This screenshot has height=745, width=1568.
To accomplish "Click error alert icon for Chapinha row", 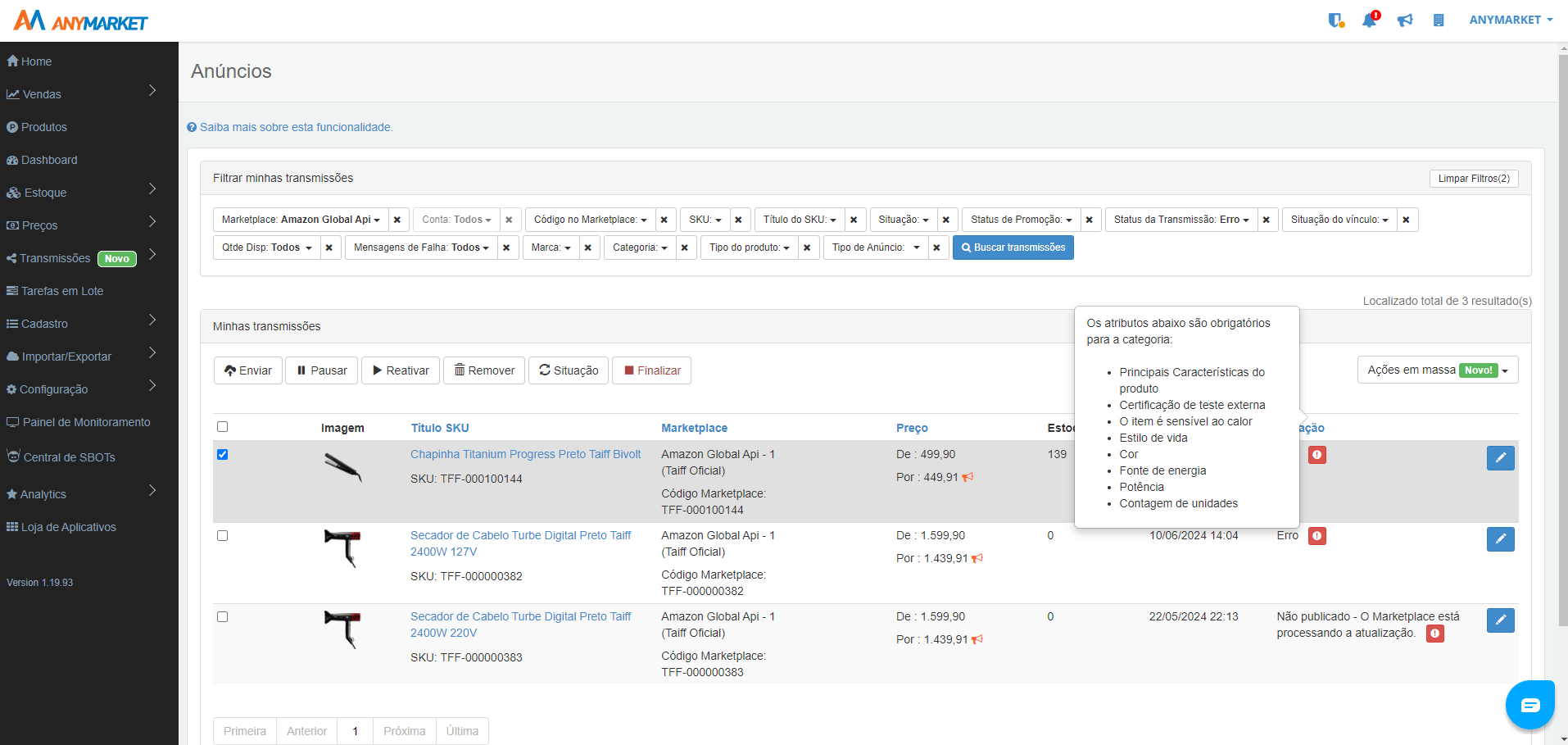I will click(x=1317, y=455).
